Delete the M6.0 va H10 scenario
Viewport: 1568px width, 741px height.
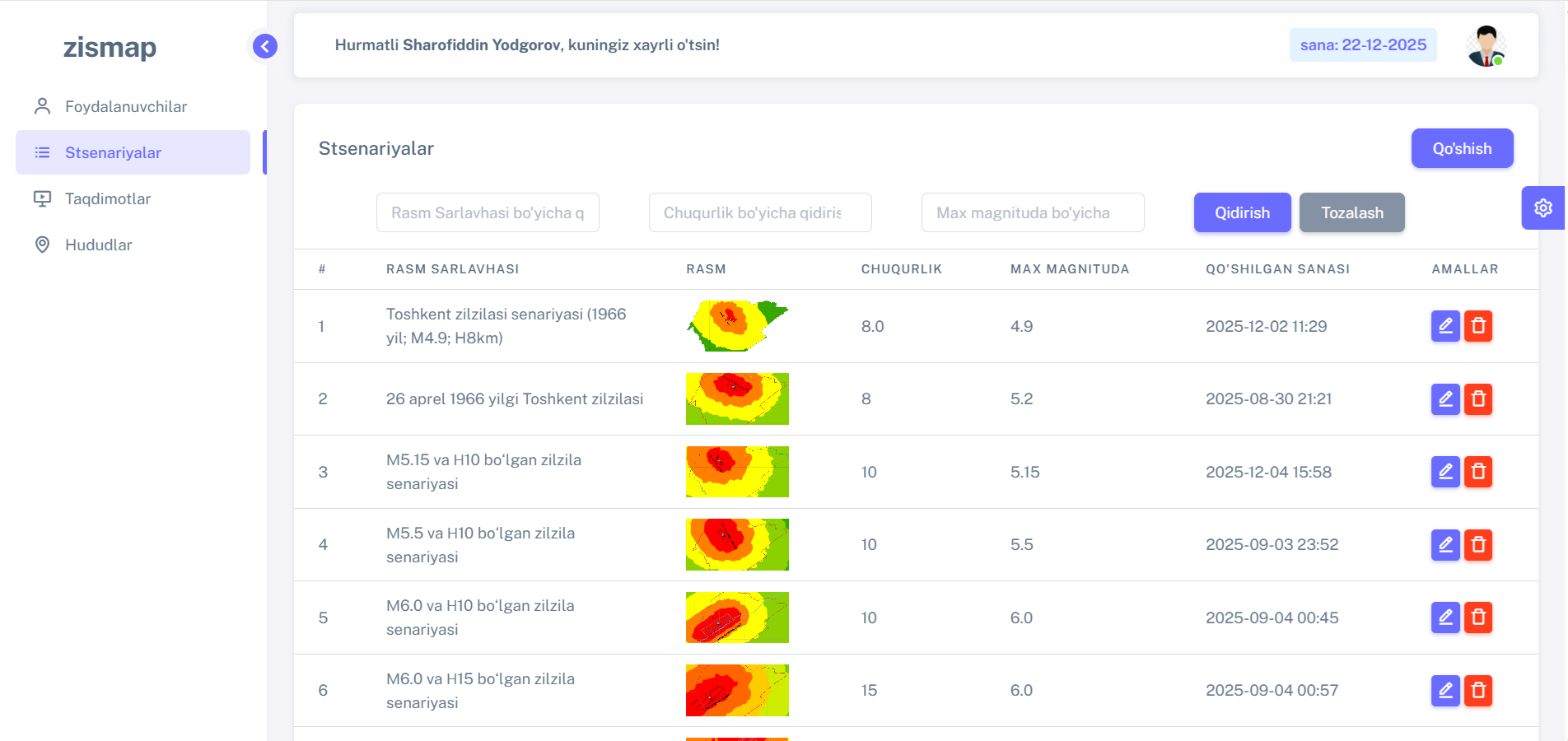(x=1478, y=617)
